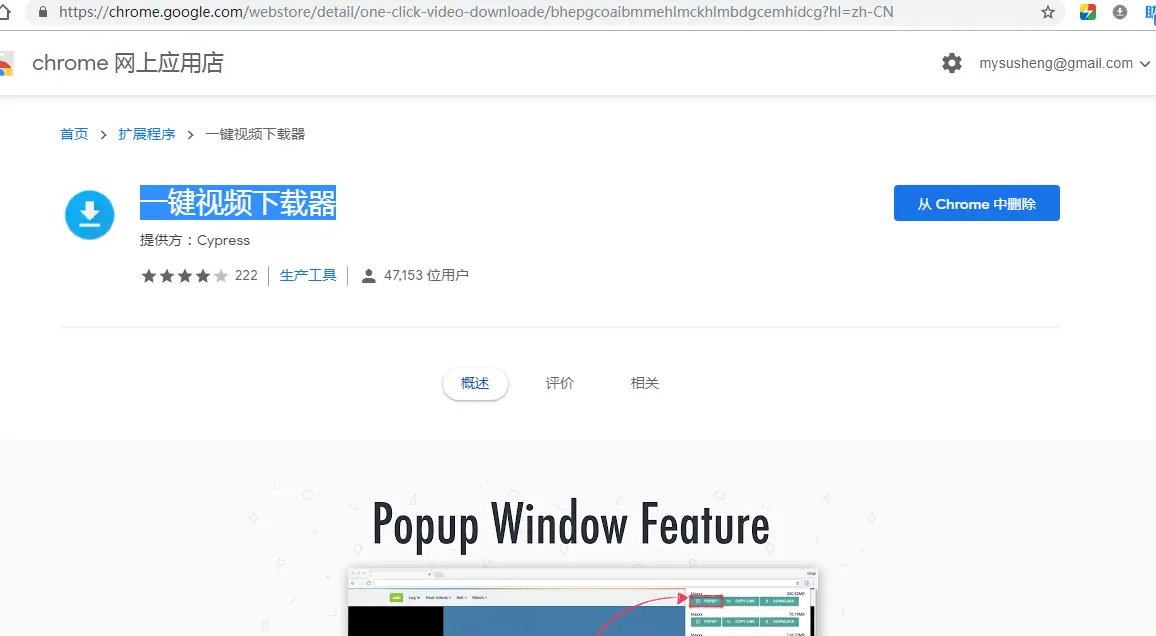This screenshot has width=1156, height=636.
Task: Click the Popup Window Feature heading
Action: coord(571,525)
